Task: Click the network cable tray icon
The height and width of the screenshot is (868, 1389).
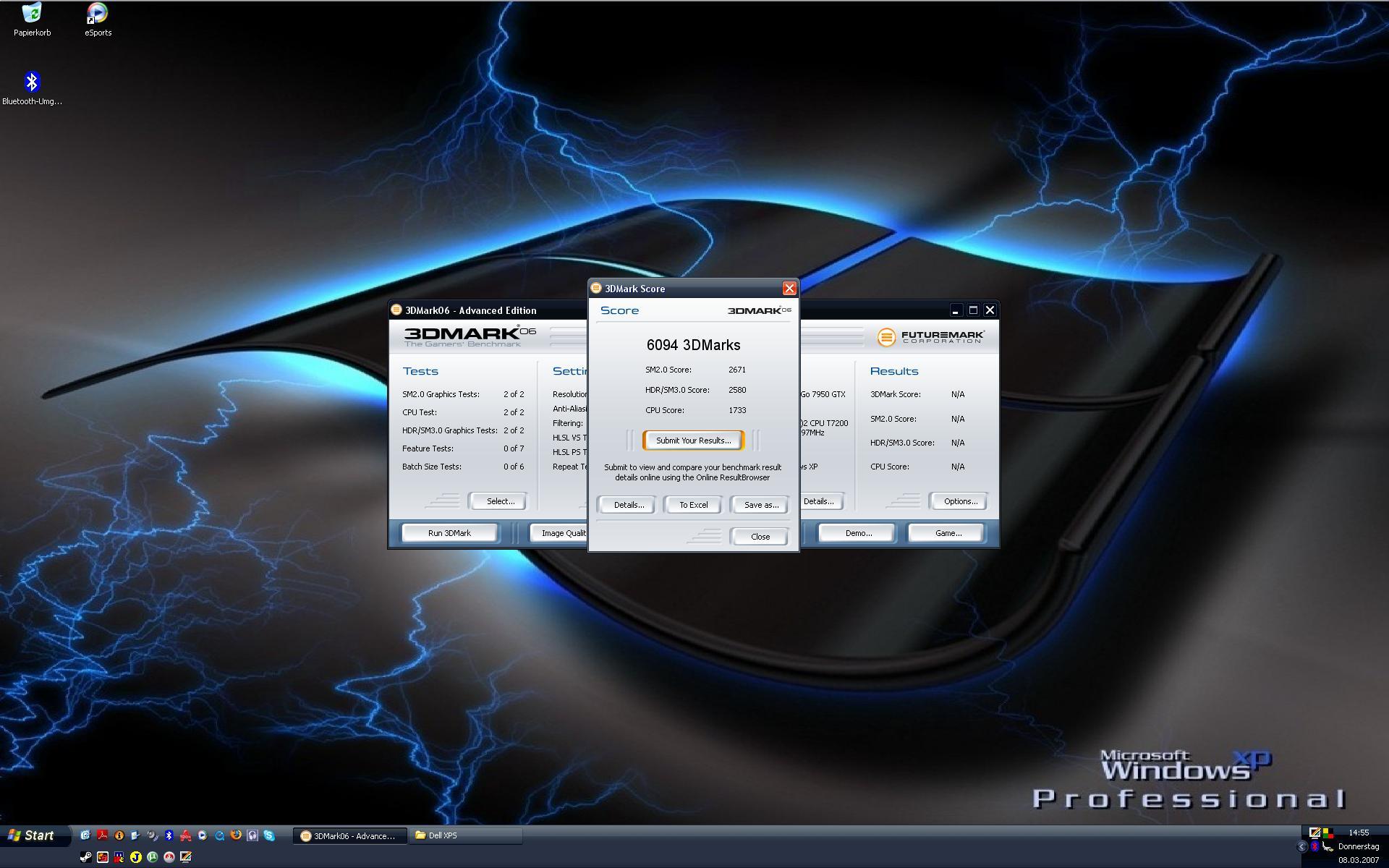Action: [1328, 846]
